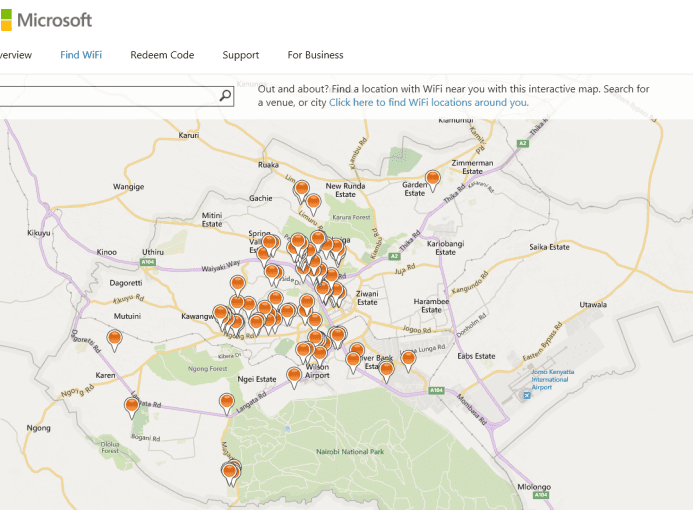
Task: Click the find WiFi locations around you link
Action: click(428, 103)
